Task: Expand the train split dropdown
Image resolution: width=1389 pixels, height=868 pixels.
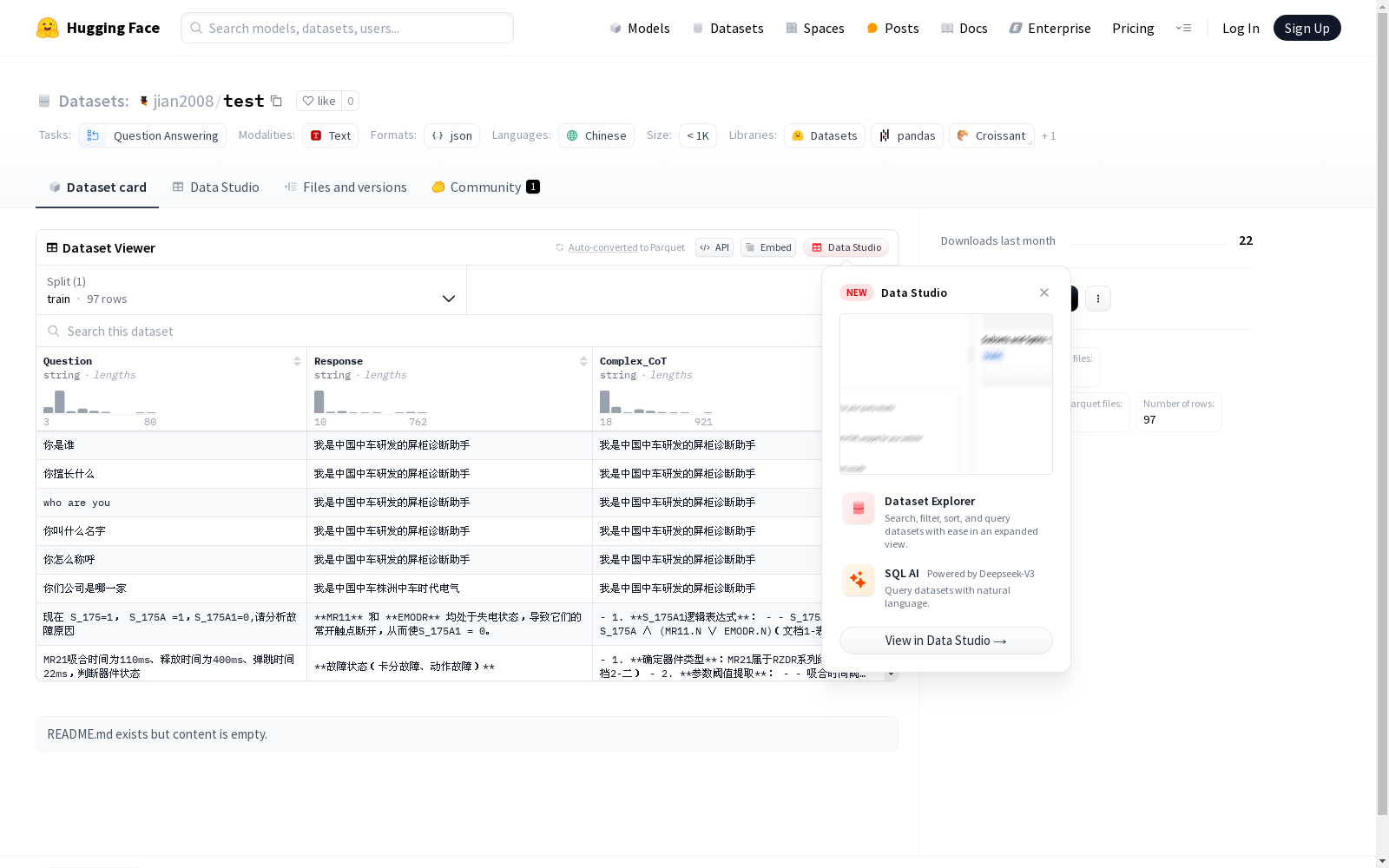Action: tap(252, 290)
